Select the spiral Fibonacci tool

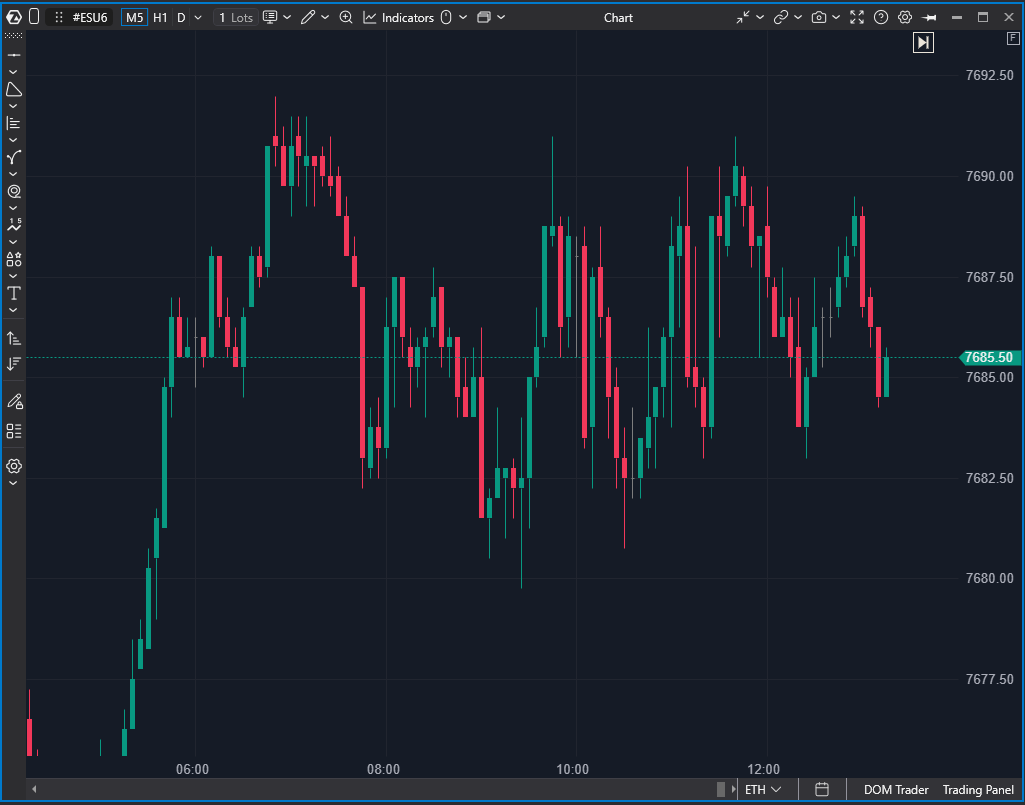point(14,192)
